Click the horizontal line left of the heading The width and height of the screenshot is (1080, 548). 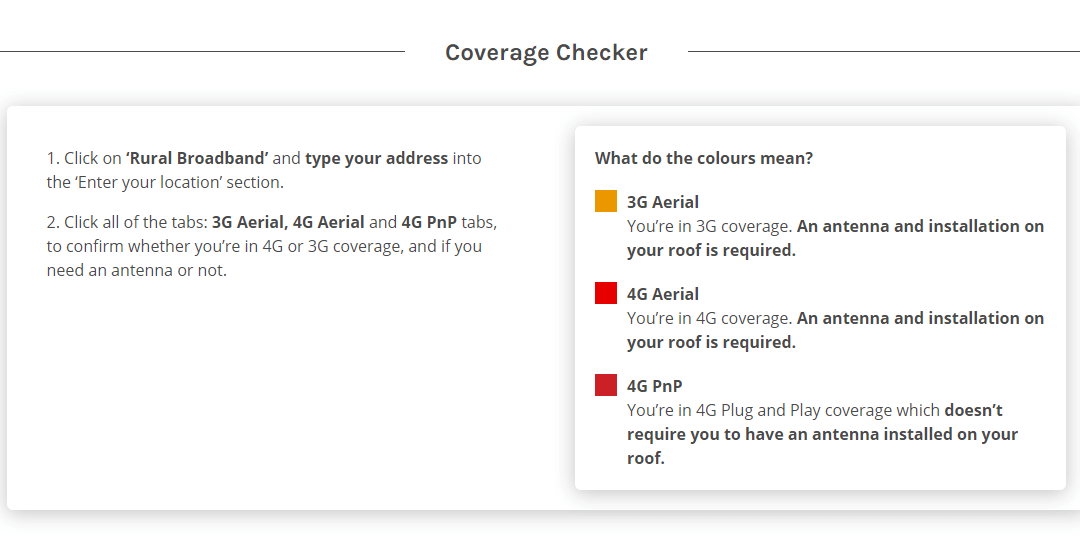pyautogui.click(x=202, y=52)
